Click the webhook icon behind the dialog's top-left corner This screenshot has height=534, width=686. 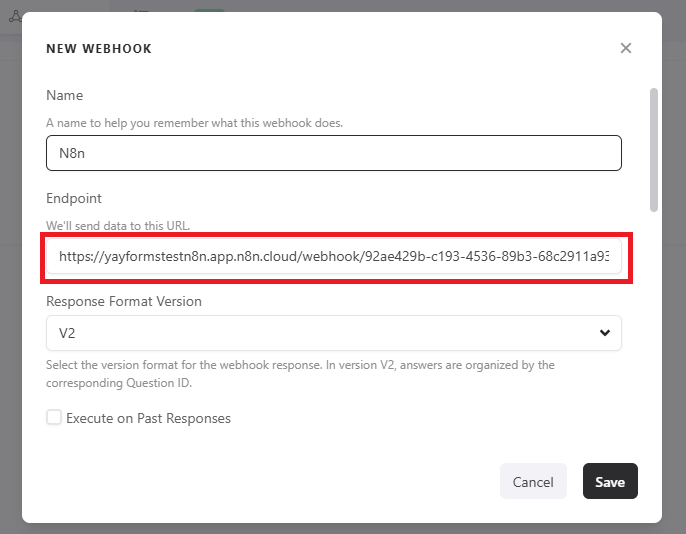point(14,16)
